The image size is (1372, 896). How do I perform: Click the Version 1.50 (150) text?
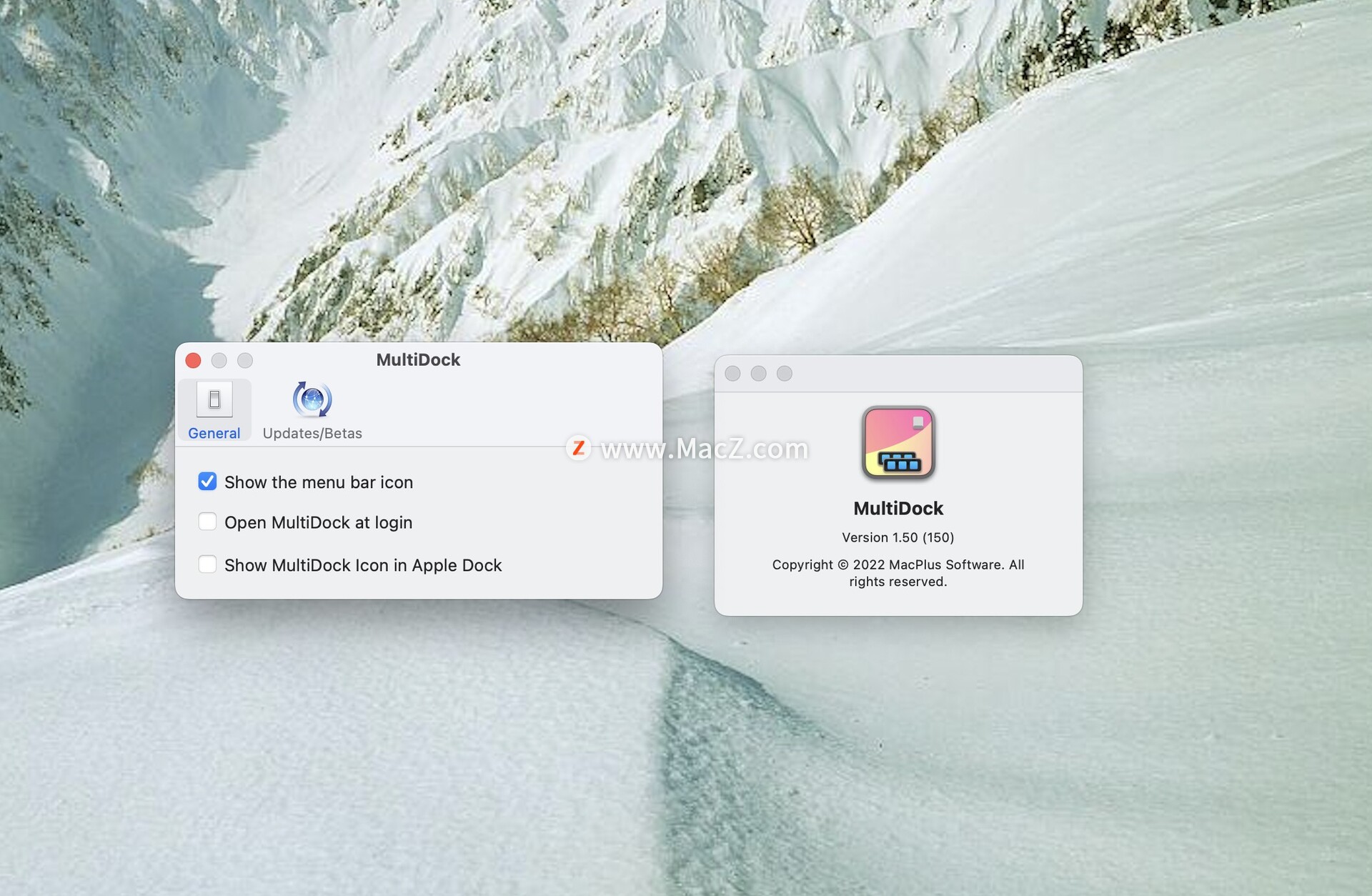[899, 537]
